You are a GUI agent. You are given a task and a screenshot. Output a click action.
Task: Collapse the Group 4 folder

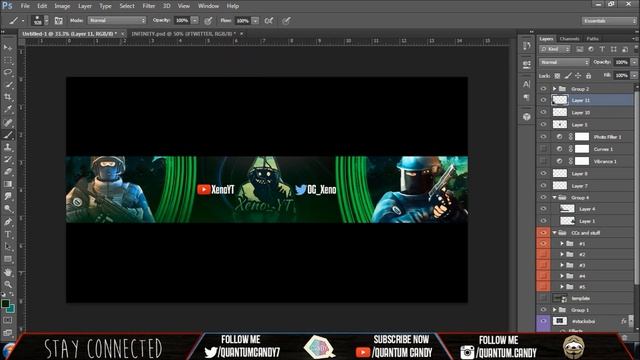554,198
